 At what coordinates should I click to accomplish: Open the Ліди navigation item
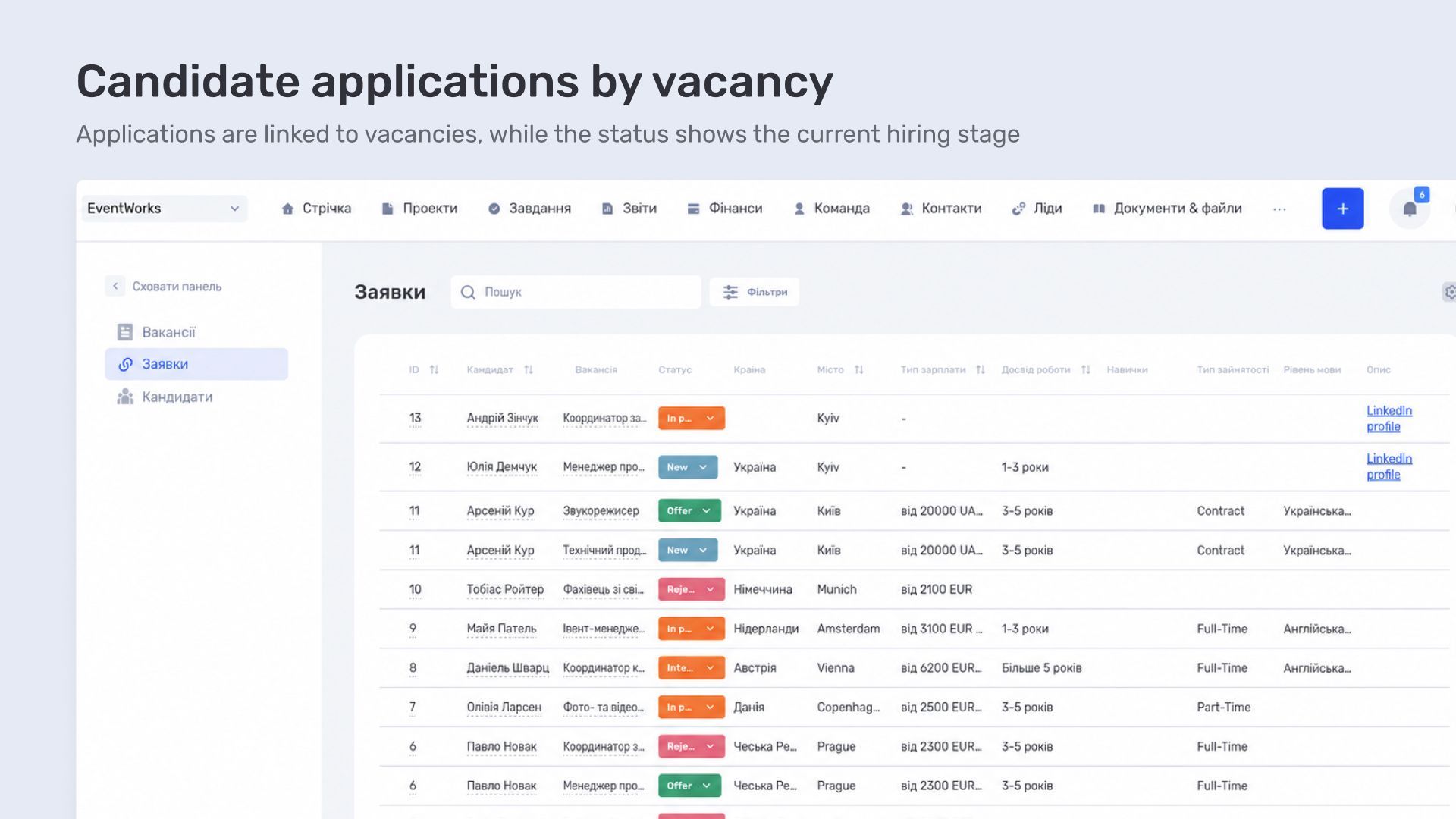[x=1037, y=209]
